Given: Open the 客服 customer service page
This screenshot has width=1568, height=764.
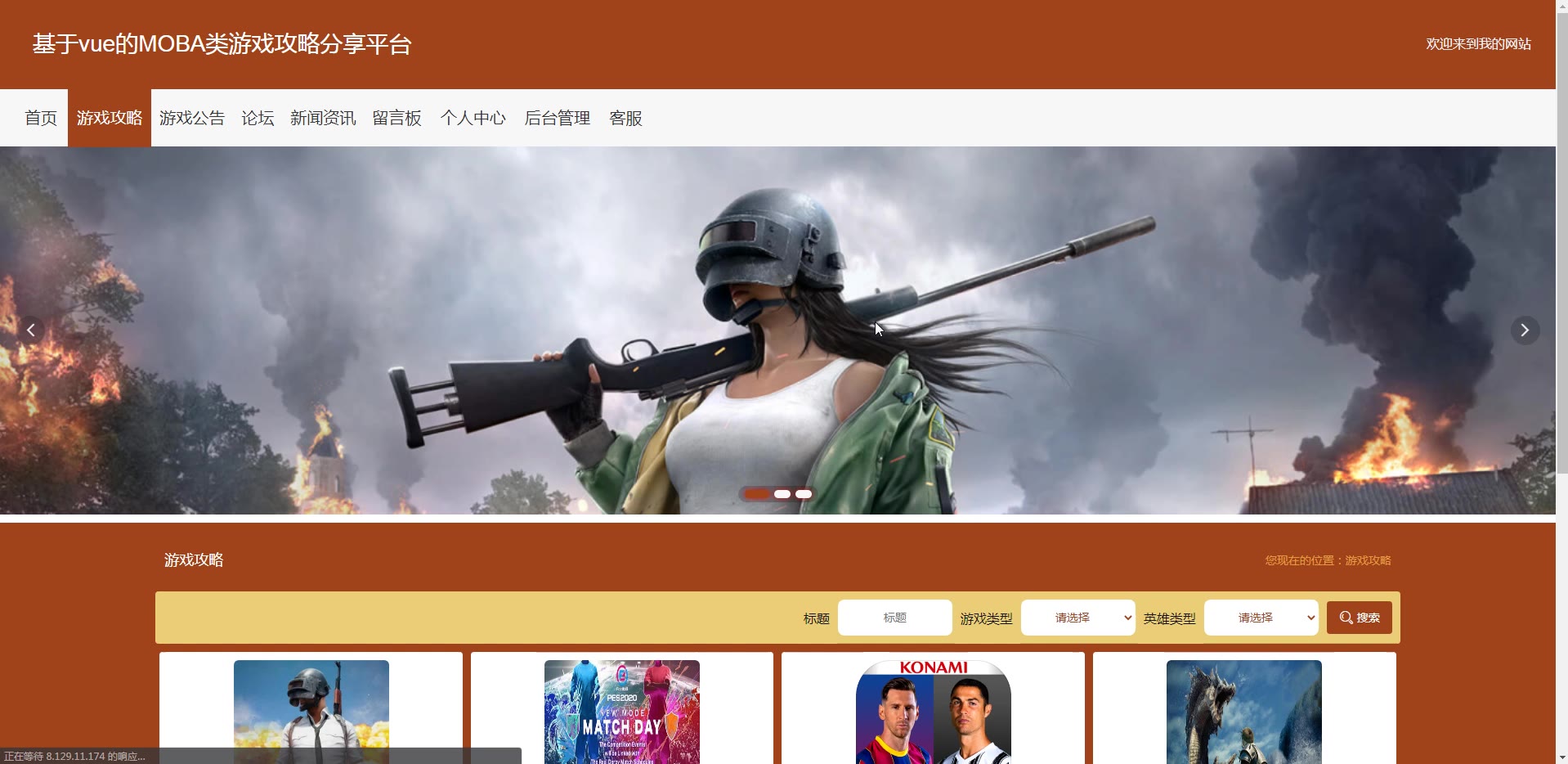Looking at the screenshot, I should (626, 118).
